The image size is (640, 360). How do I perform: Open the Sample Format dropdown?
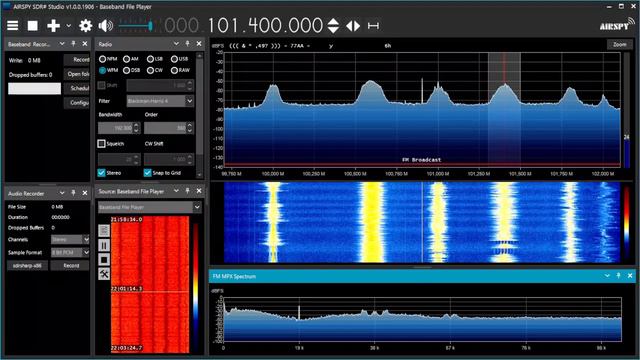(70, 253)
